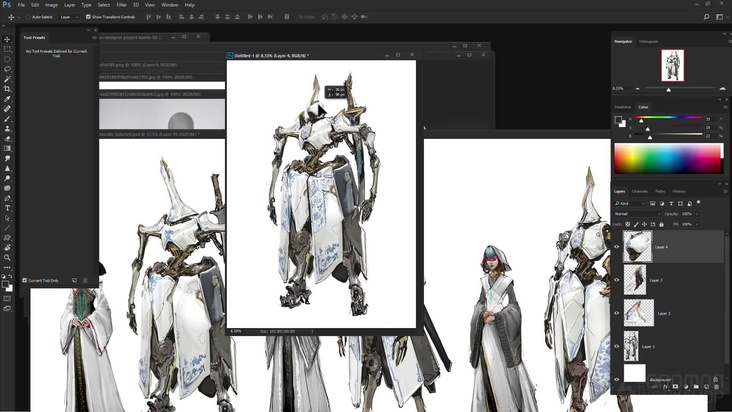Select the Crop tool
Screen dimensions: 732x412
[x=7, y=89]
